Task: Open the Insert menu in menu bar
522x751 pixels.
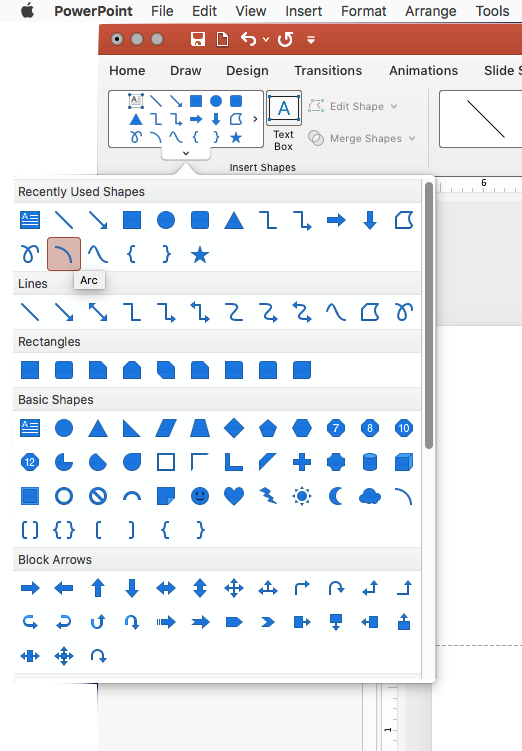Action: pyautogui.click(x=304, y=11)
